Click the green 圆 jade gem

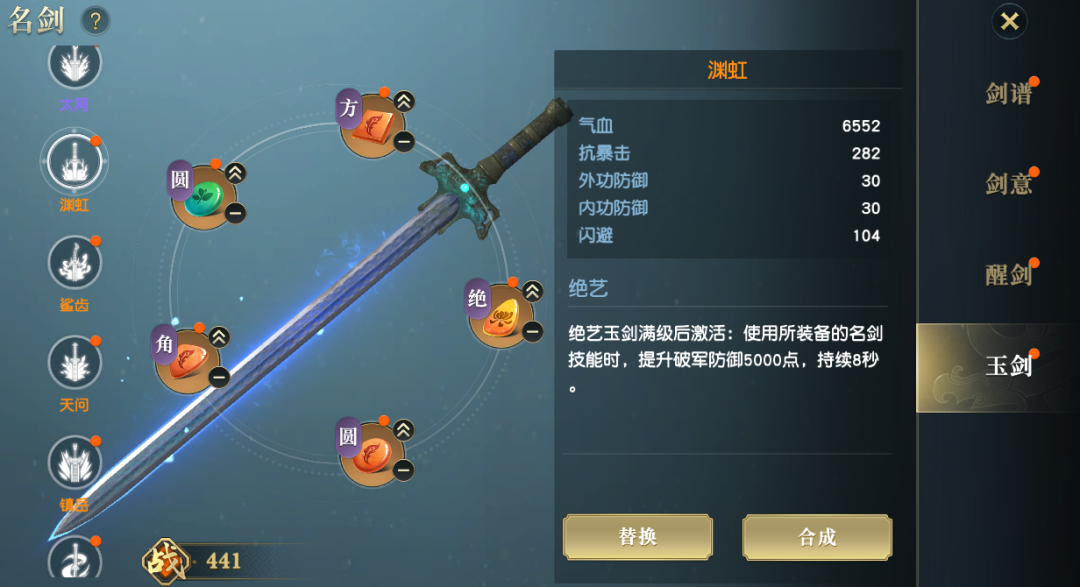[x=204, y=198]
